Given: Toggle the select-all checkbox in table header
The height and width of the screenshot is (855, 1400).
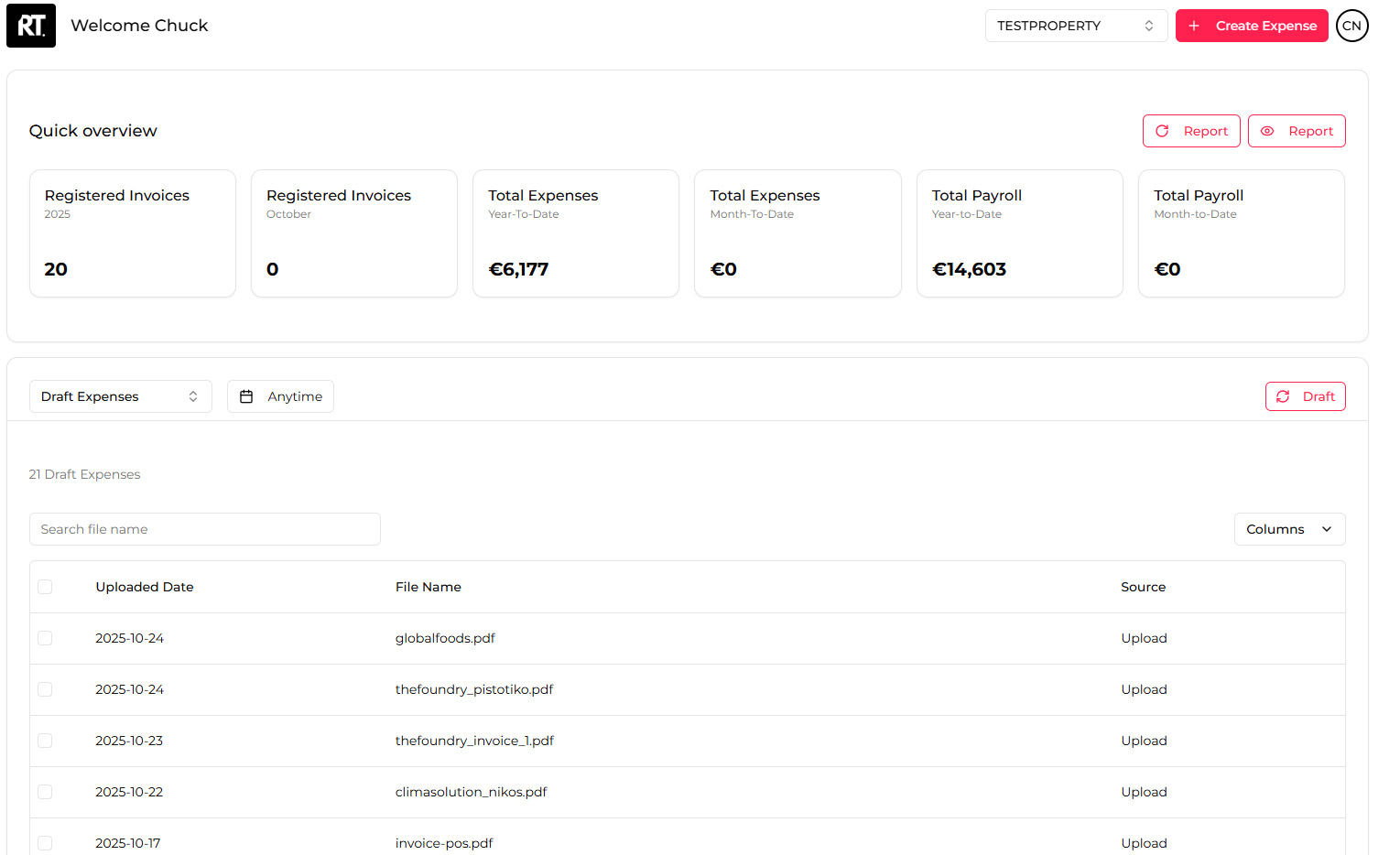Looking at the screenshot, I should (45, 587).
